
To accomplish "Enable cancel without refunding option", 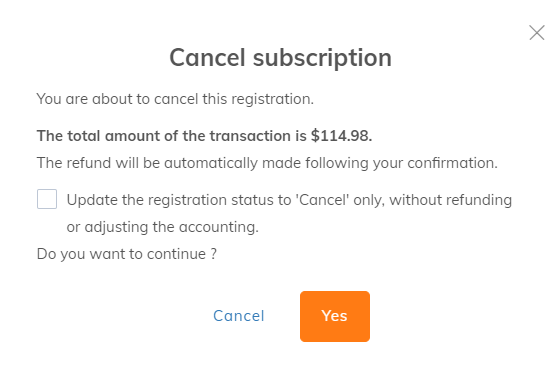I will pos(47,199).
